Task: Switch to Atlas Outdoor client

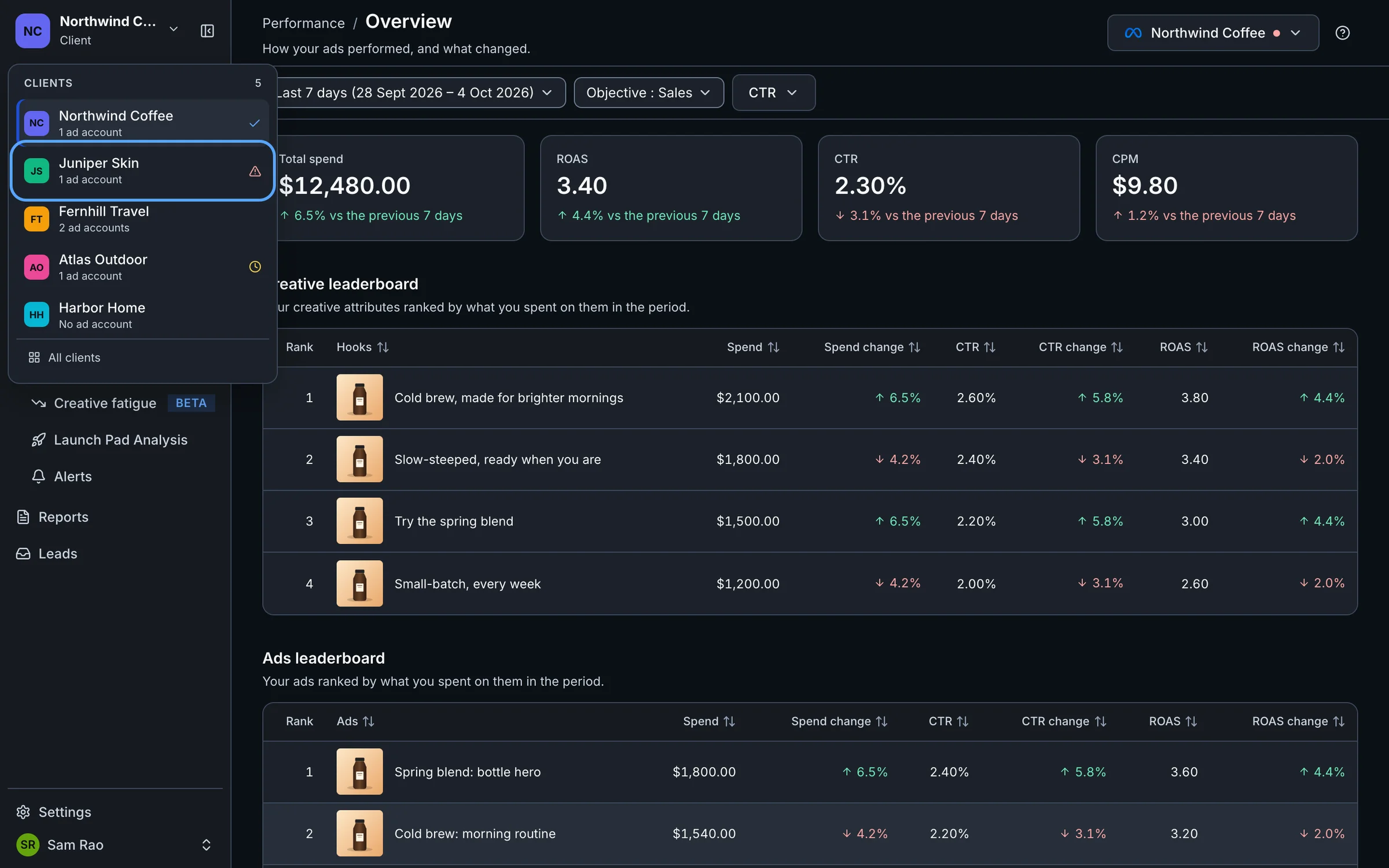Action: [142, 267]
